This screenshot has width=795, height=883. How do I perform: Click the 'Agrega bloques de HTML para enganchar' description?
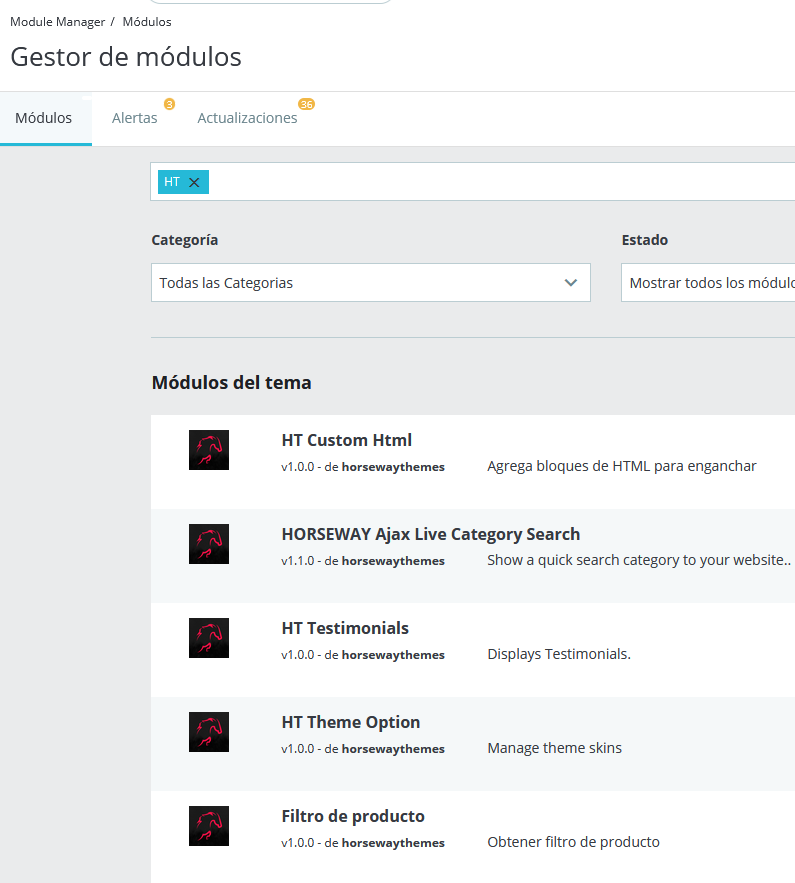point(622,466)
